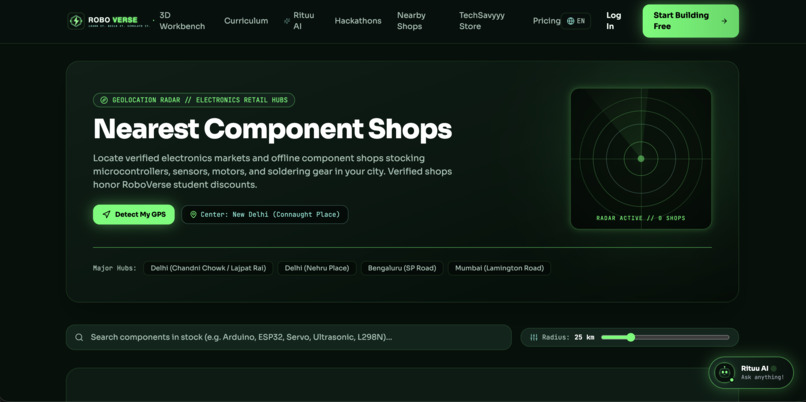Open the Rituu AI Ask anything chat widget
The image size is (806, 402).
[x=751, y=373]
